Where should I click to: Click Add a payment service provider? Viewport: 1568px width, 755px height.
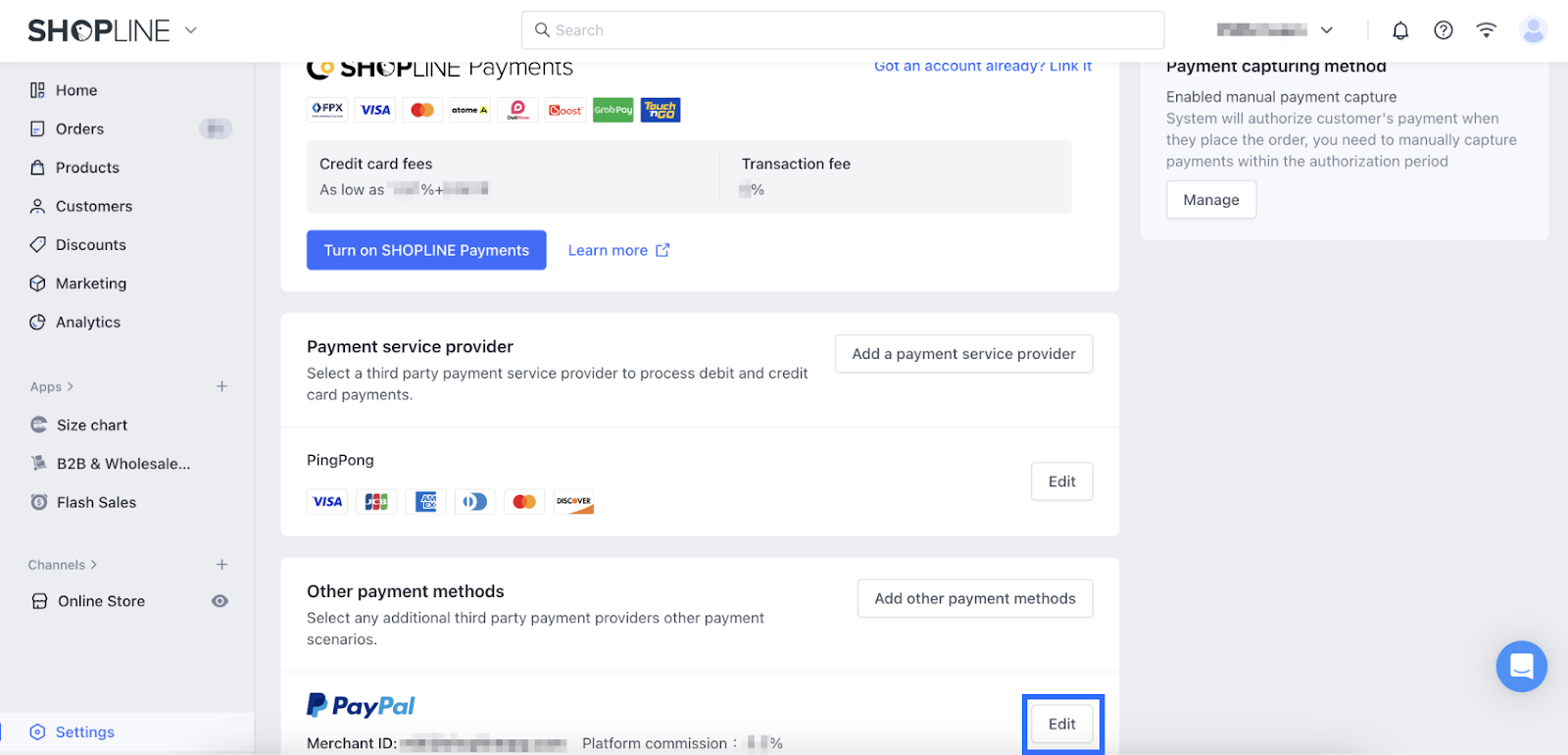[963, 354]
